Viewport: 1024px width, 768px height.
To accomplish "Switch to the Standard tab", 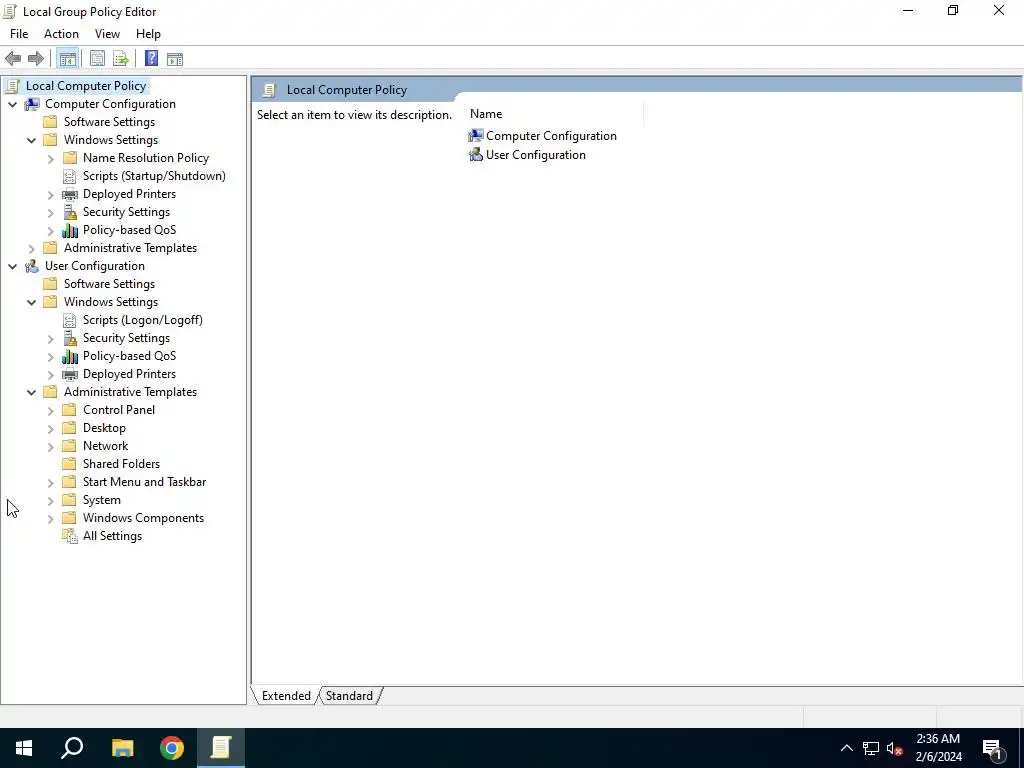I will (x=349, y=696).
